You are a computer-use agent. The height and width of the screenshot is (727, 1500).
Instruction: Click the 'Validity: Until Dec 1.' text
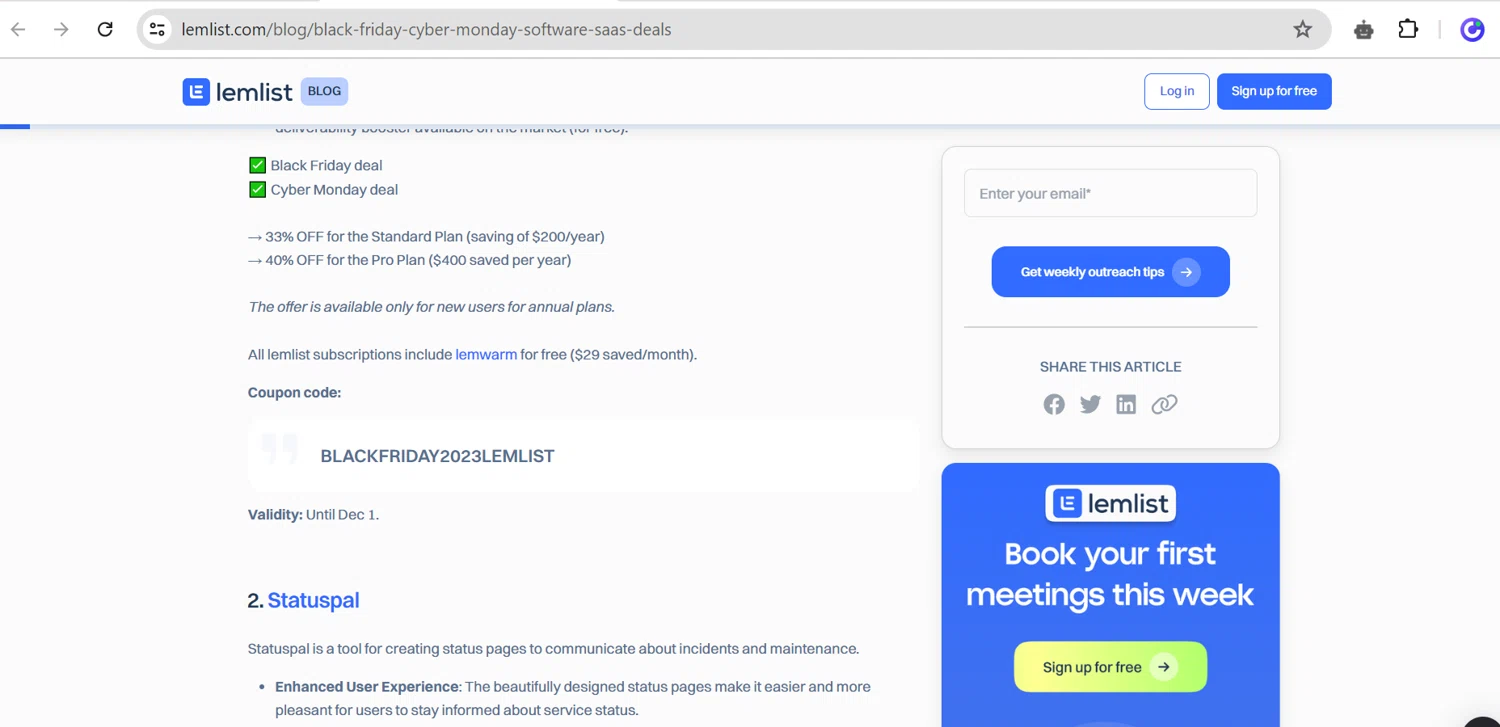point(313,515)
